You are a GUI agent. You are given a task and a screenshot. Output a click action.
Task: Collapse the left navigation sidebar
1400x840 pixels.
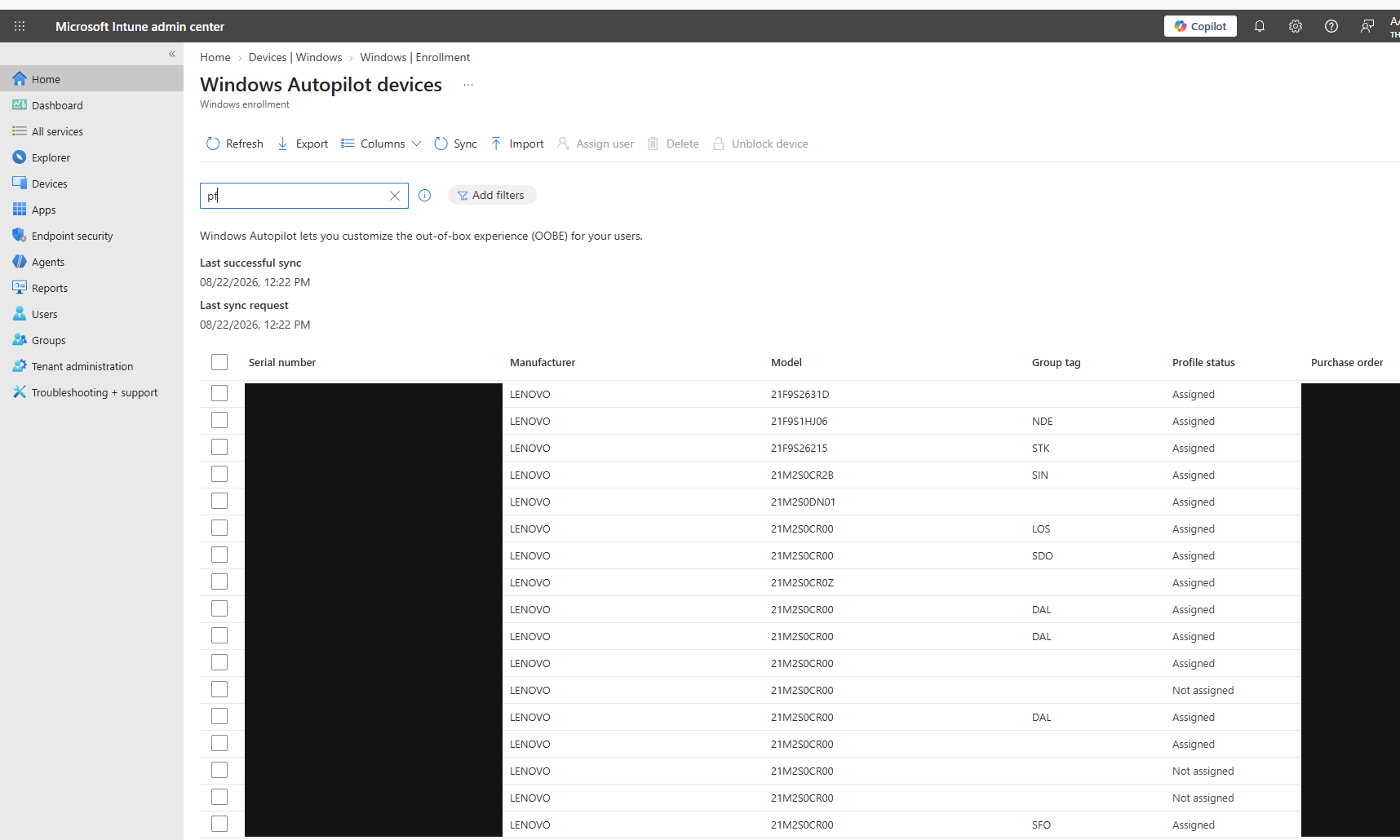pyautogui.click(x=172, y=54)
